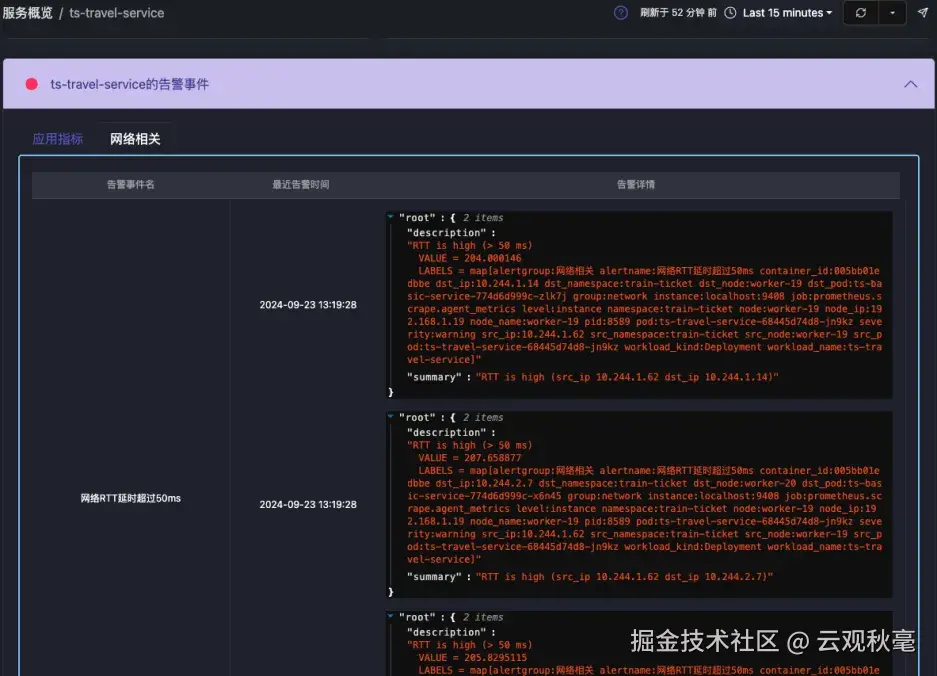Collapse the ts-travel-service alert events panel
The height and width of the screenshot is (676, 937).
[x=910, y=84]
